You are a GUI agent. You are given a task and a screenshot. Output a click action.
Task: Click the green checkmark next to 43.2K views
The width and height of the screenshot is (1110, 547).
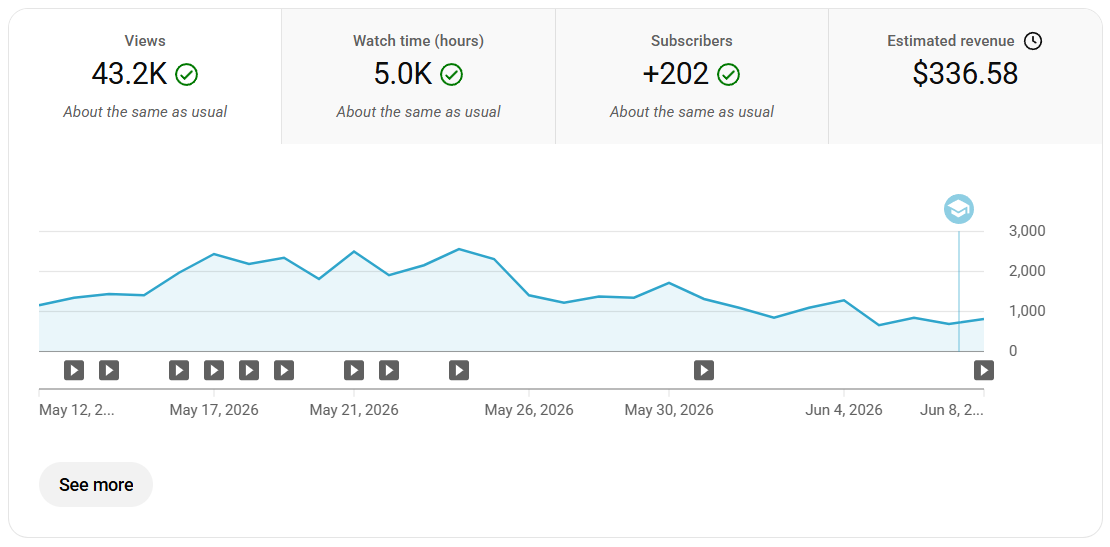187,74
